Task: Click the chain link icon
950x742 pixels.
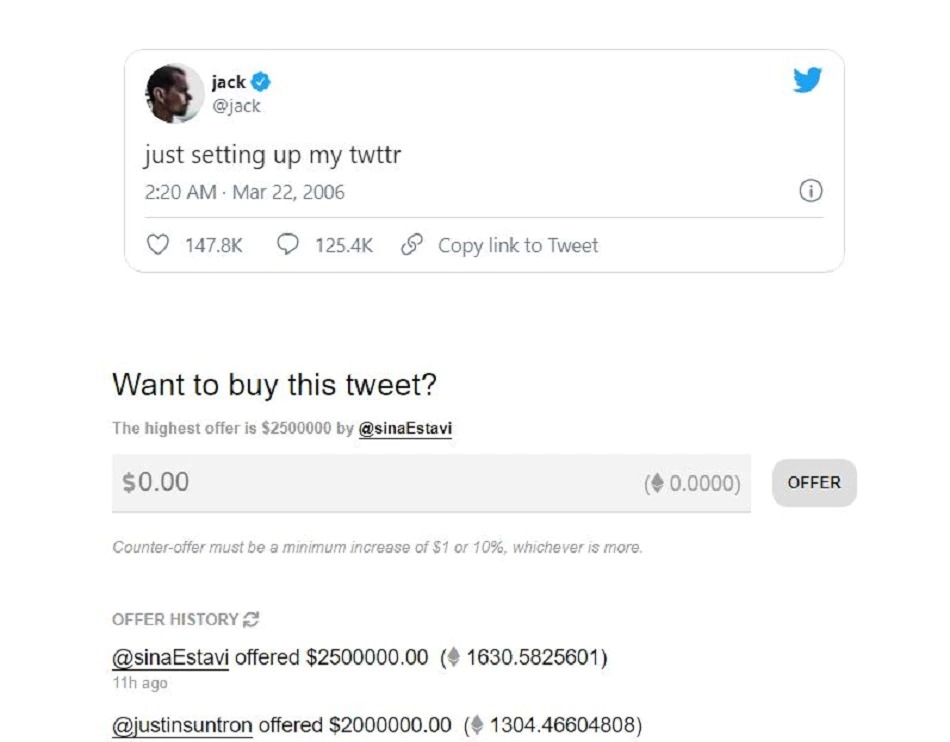Action: 410,245
